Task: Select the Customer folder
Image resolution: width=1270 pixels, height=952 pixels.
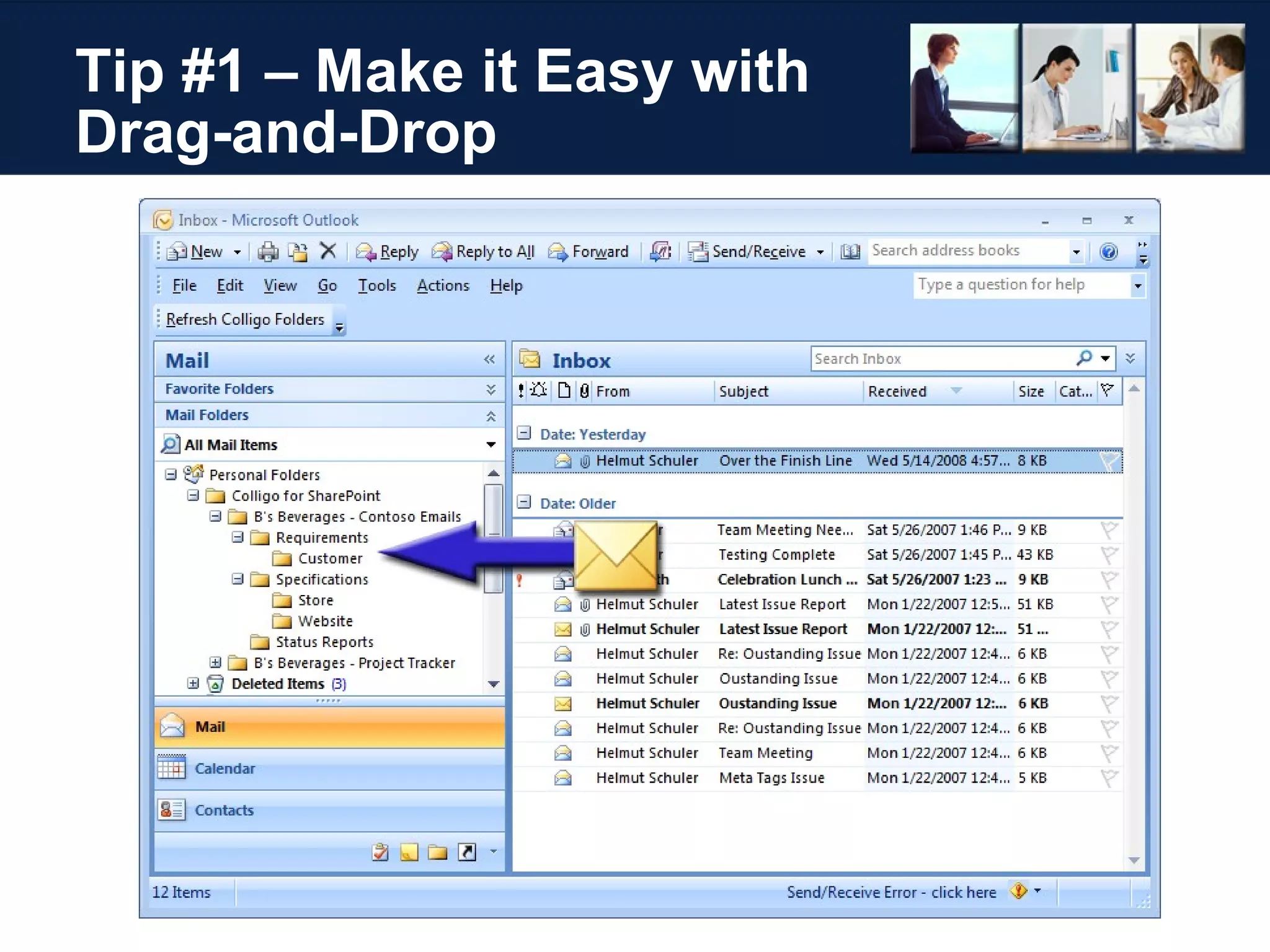Action: pos(330,558)
